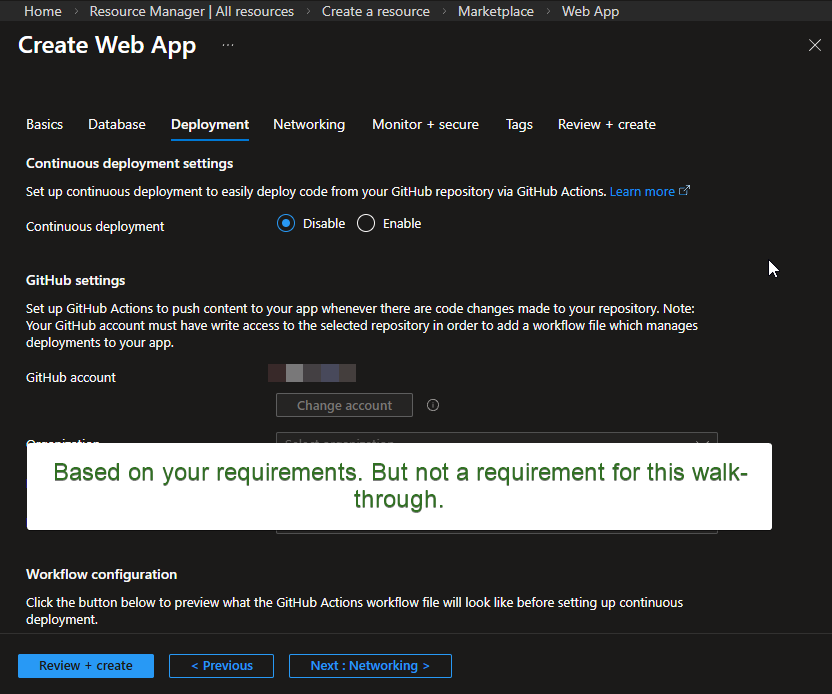Click the Next : Networking button
Viewport: 832px width, 694px height.
[370, 666]
